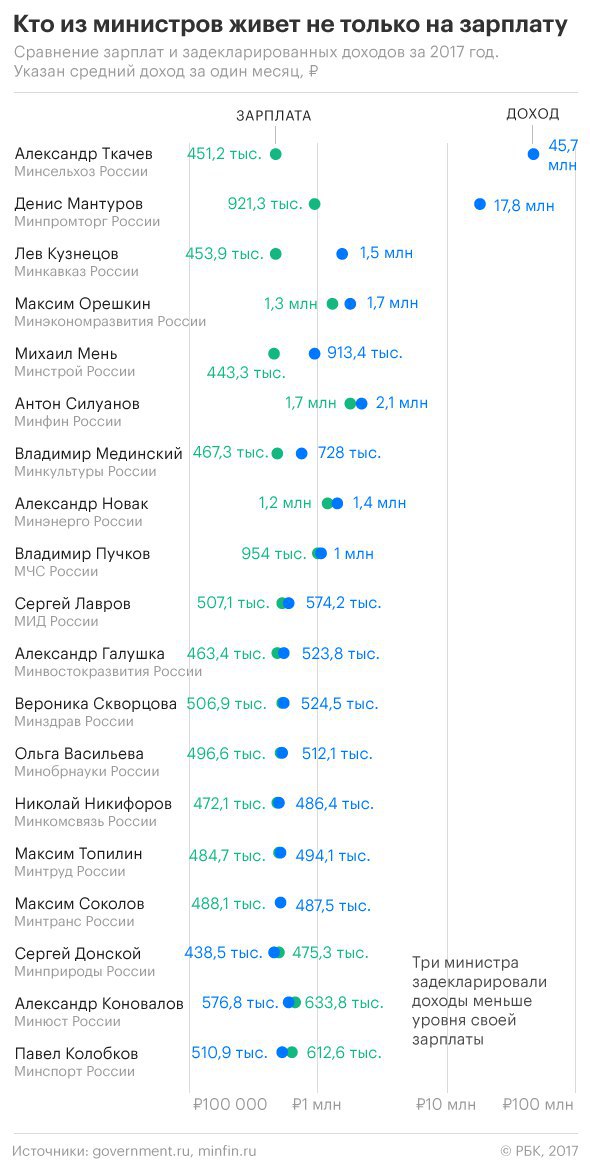Click the note about Три министра

click(480, 1001)
